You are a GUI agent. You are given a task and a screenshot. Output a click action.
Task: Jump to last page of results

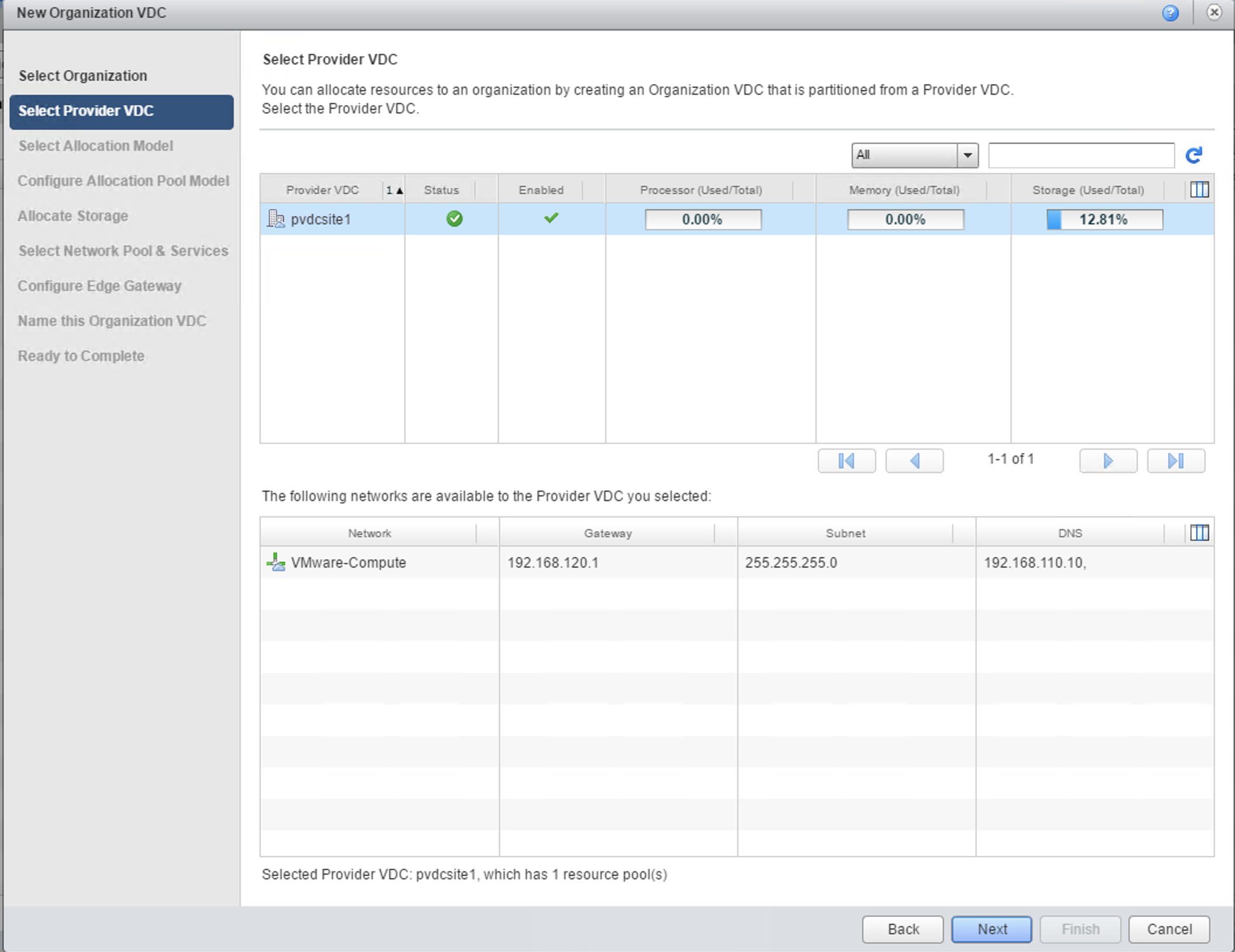pos(1175,461)
